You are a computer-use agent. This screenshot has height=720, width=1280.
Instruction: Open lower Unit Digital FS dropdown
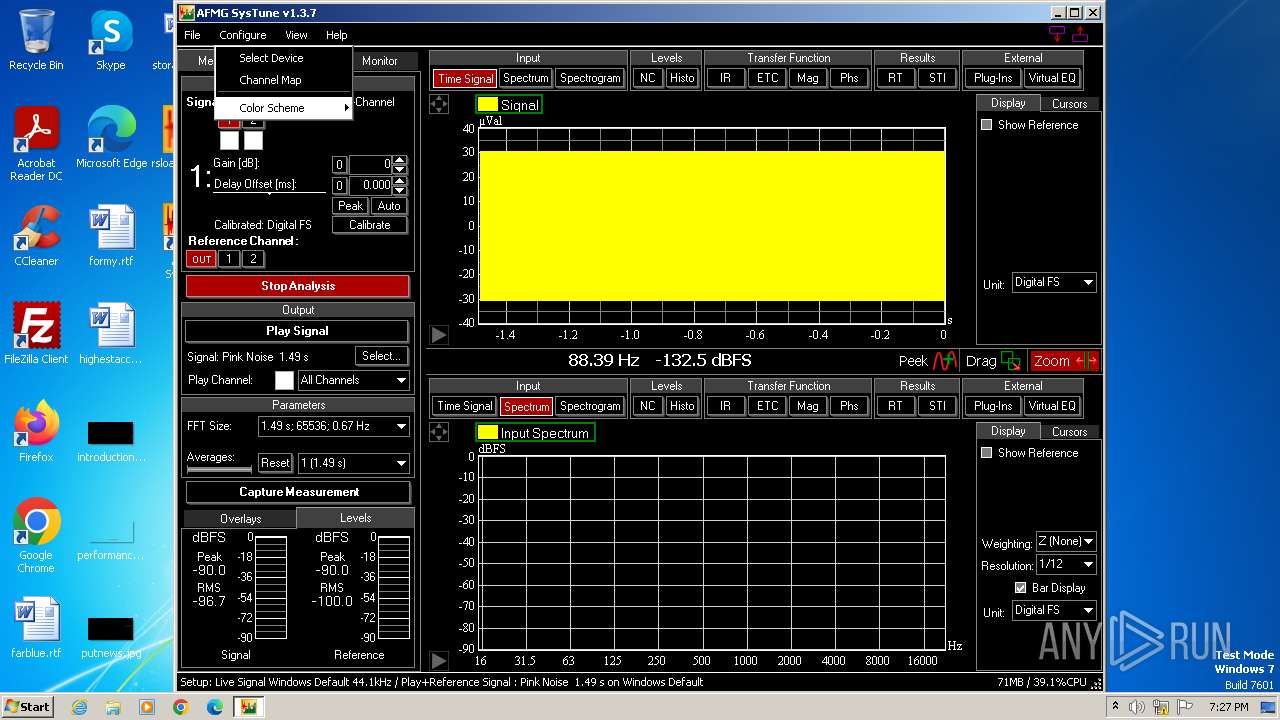click(1054, 610)
